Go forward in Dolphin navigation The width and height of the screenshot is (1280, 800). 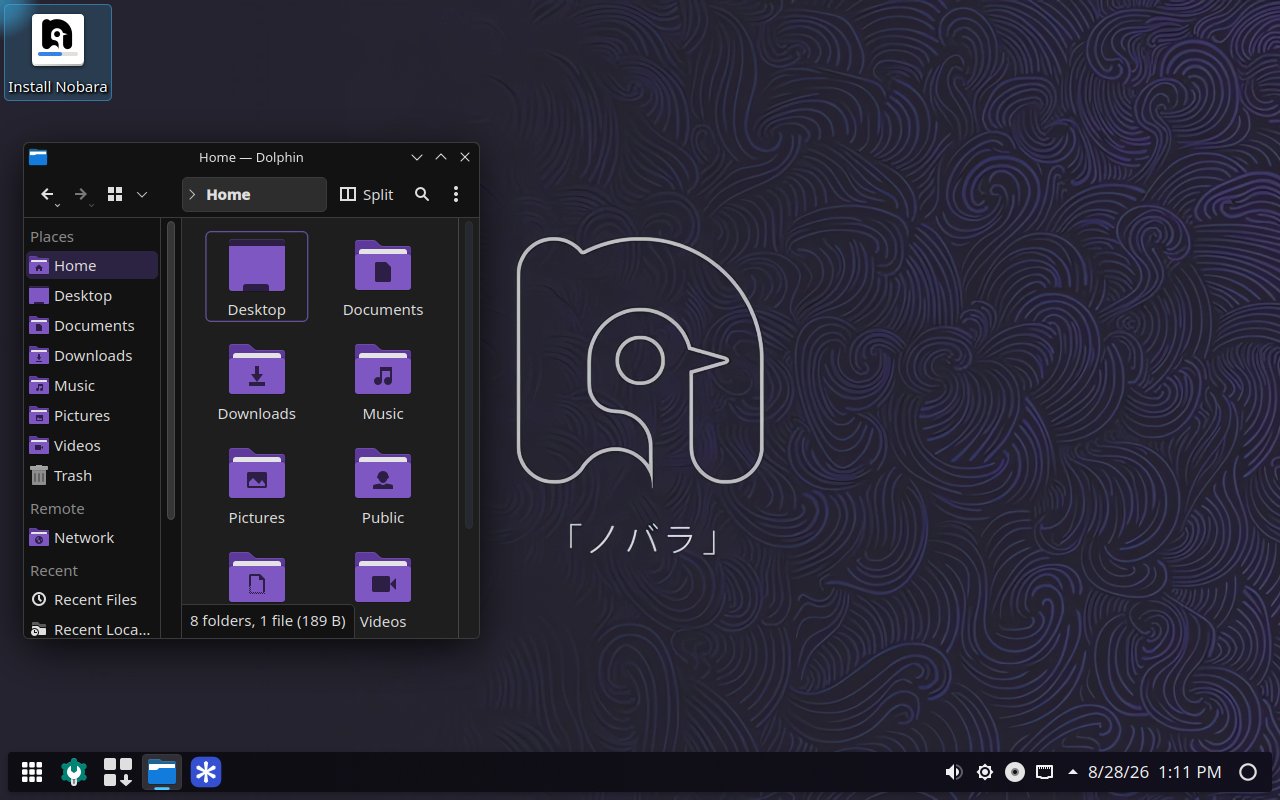(x=81, y=195)
